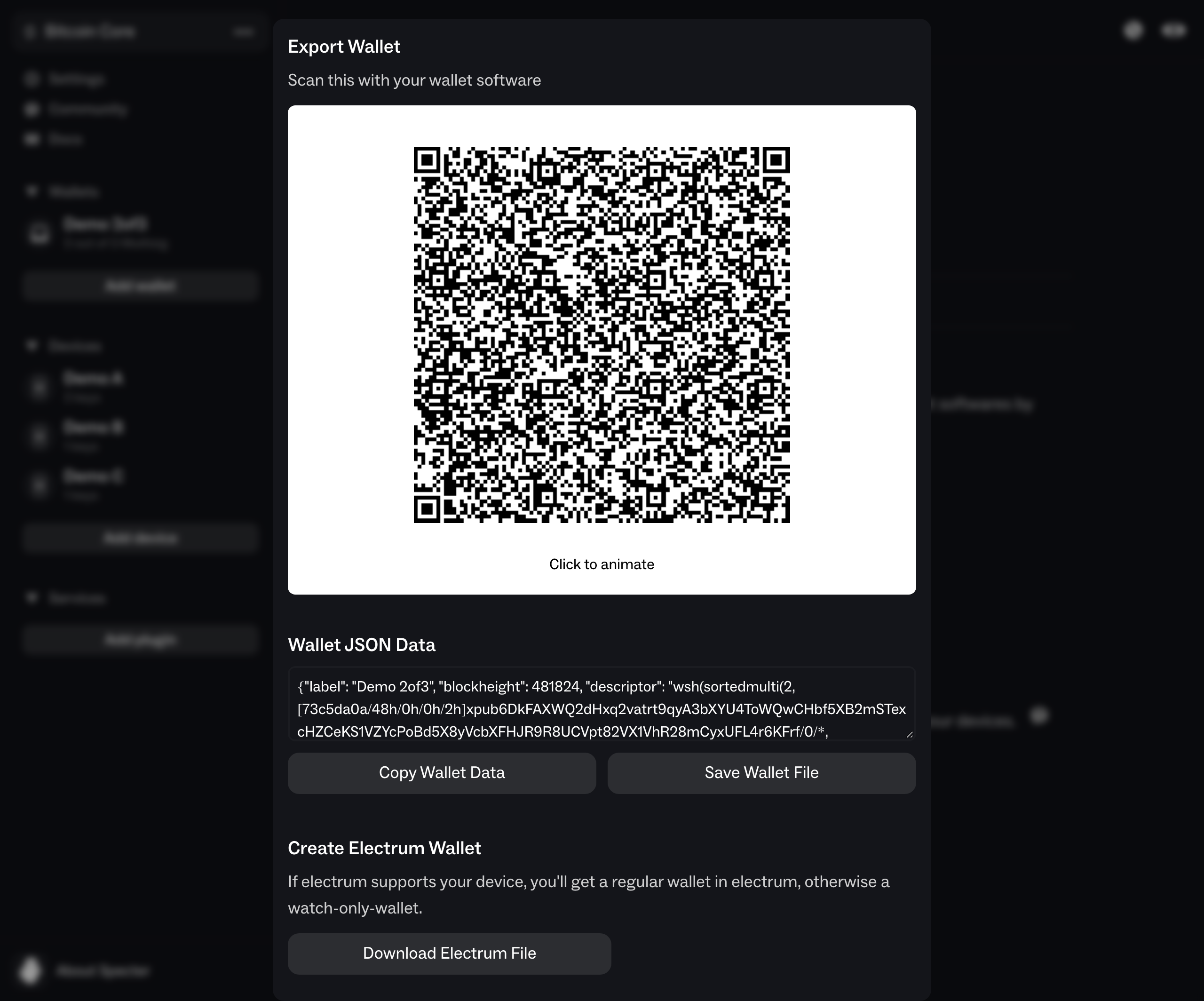
Task: Click the QR code to animate it
Action: (602, 335)
